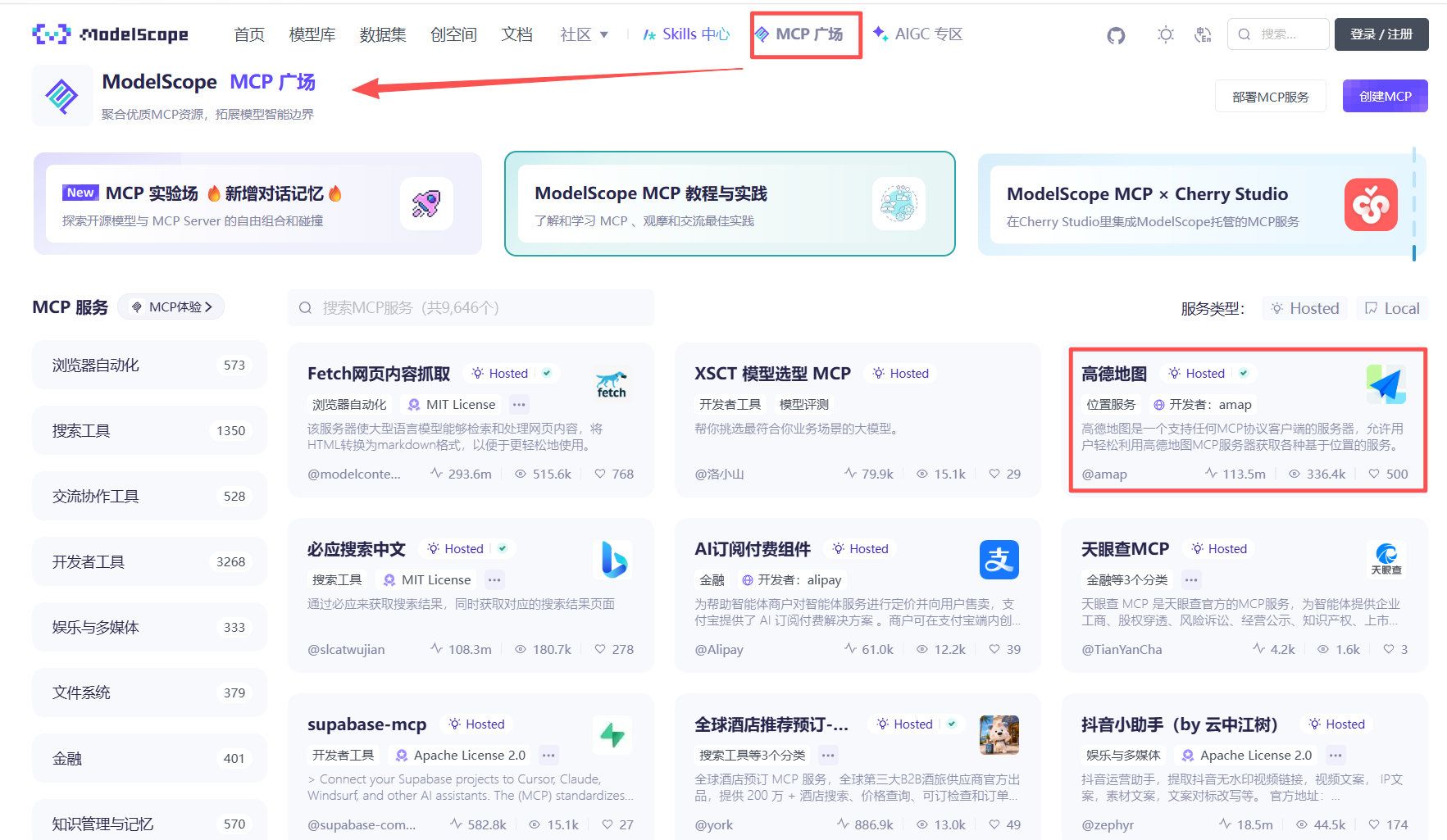Click the 天眼查 logo icon
The width and height of the screenshot is (1447, 840).
(x=1386, y=560)
